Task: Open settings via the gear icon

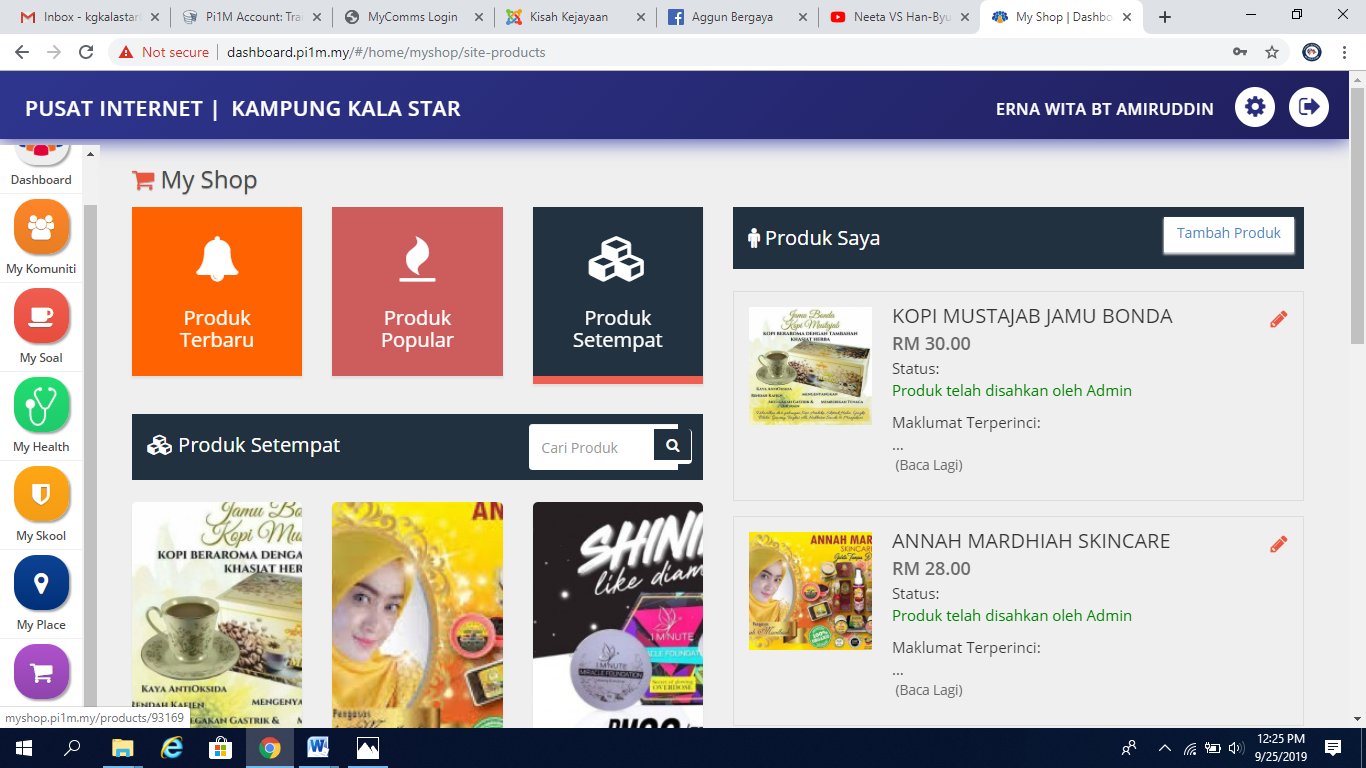Action: click(1254, 107)
